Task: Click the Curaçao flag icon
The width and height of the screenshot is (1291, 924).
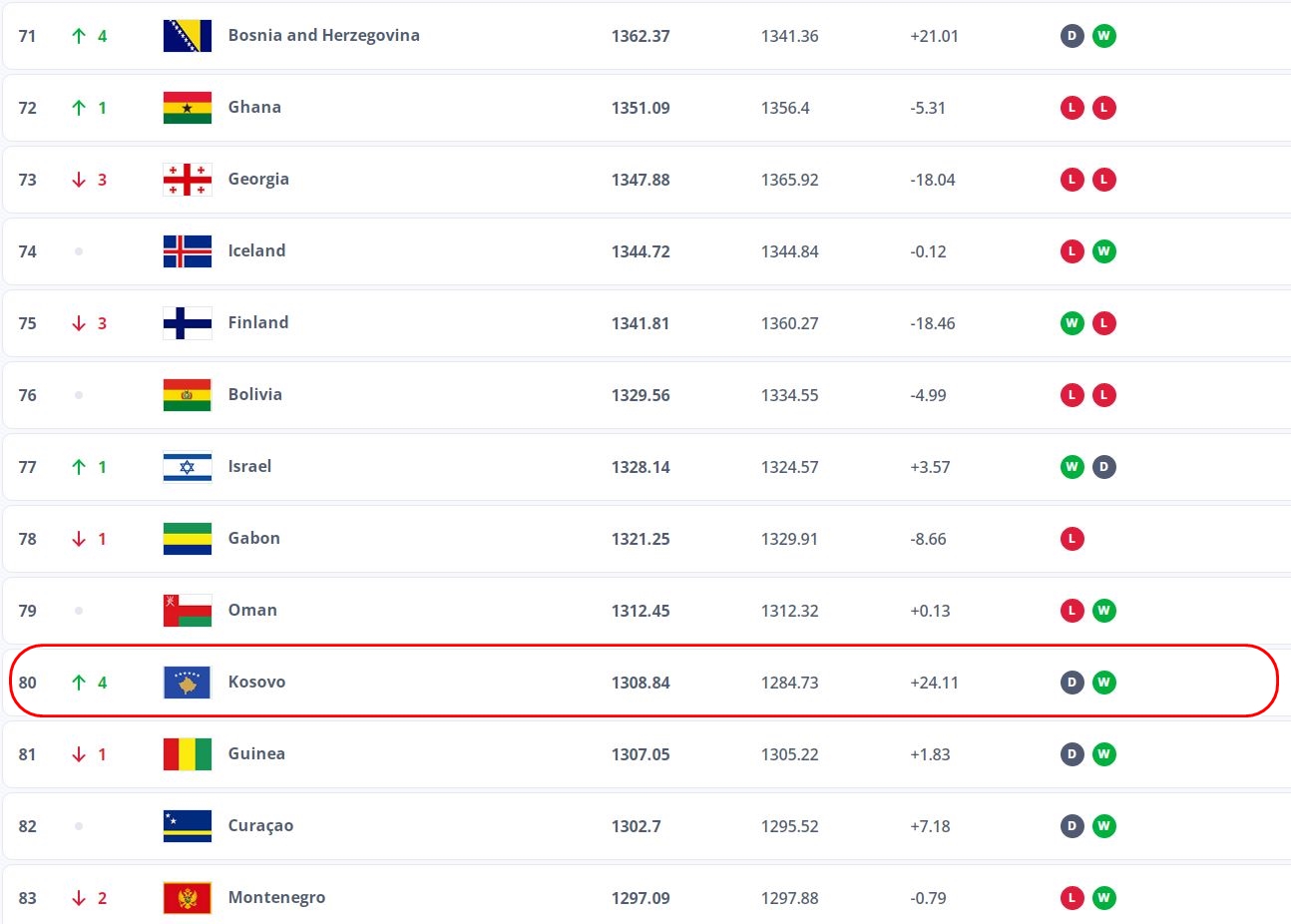Action: click(187, 826)
